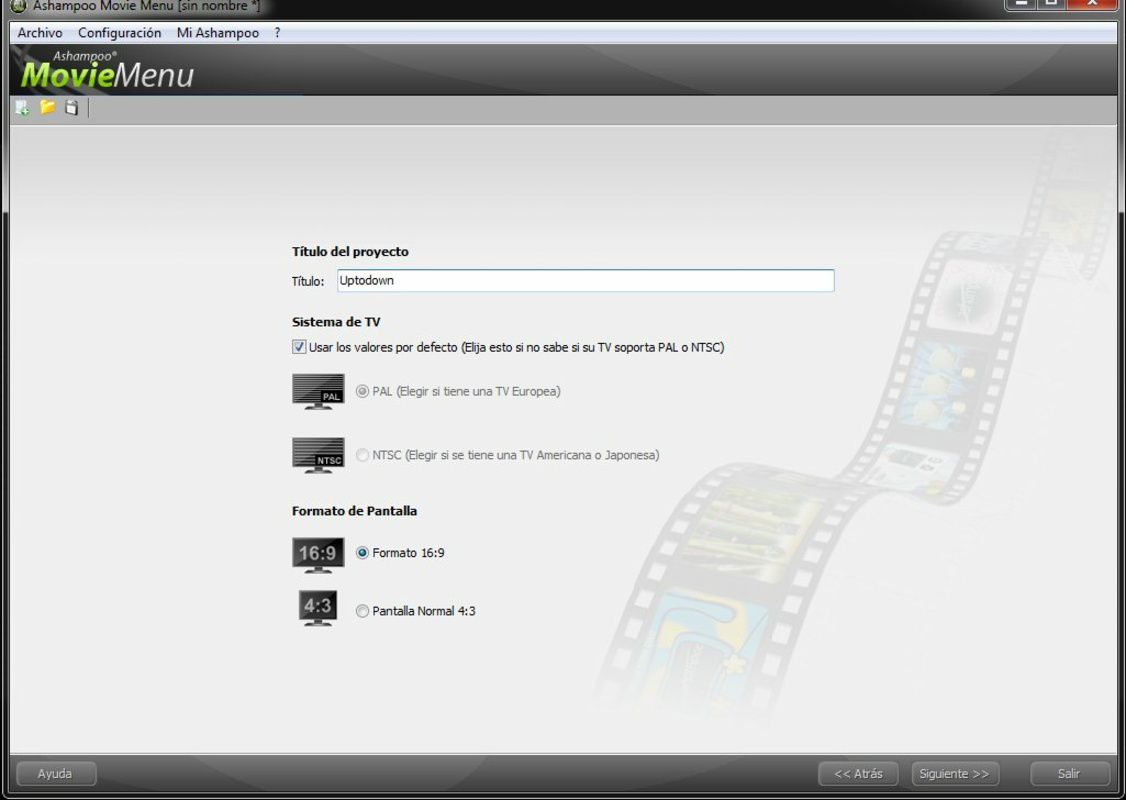Screen dimensions: 1126x800
Task: Click the New project toolbar icon
Action: tap(22, 108)
